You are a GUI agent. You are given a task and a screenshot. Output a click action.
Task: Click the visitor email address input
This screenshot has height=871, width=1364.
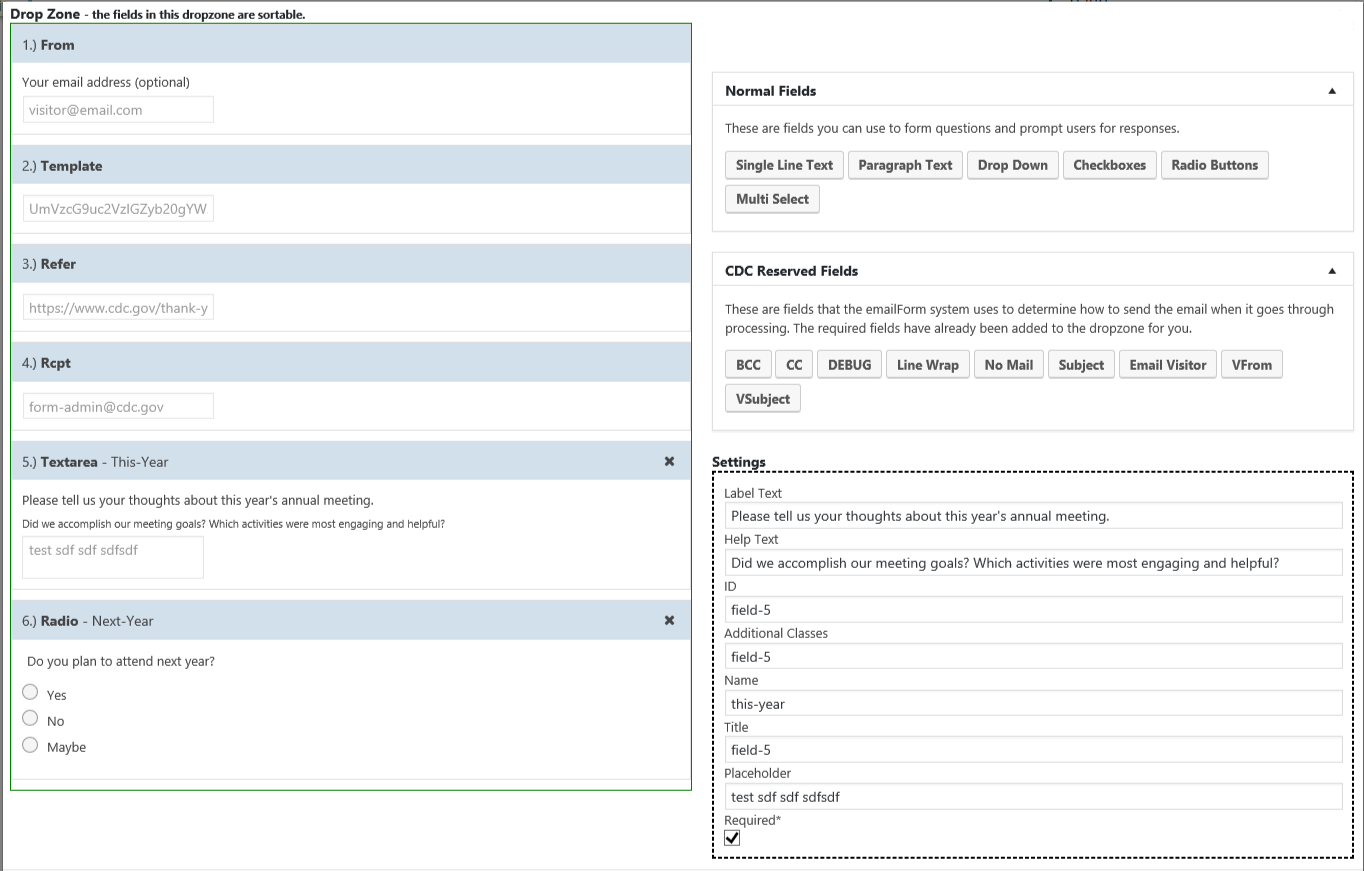pos(118,110)
